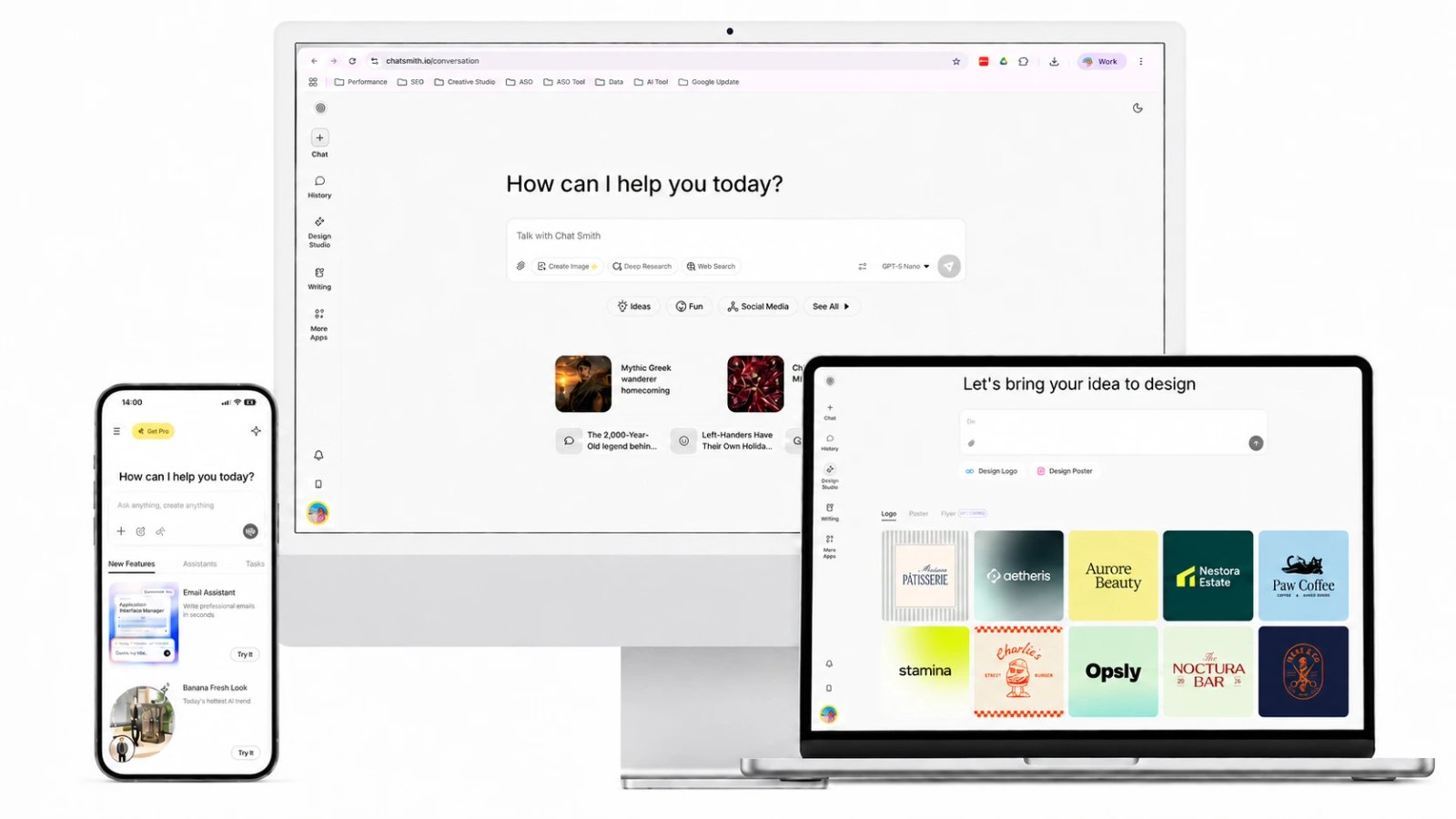Viewport: 1456px width, 819px height.
Task: Open the user avatar in the monitor sidebar
Action: (x=318, y=513)
